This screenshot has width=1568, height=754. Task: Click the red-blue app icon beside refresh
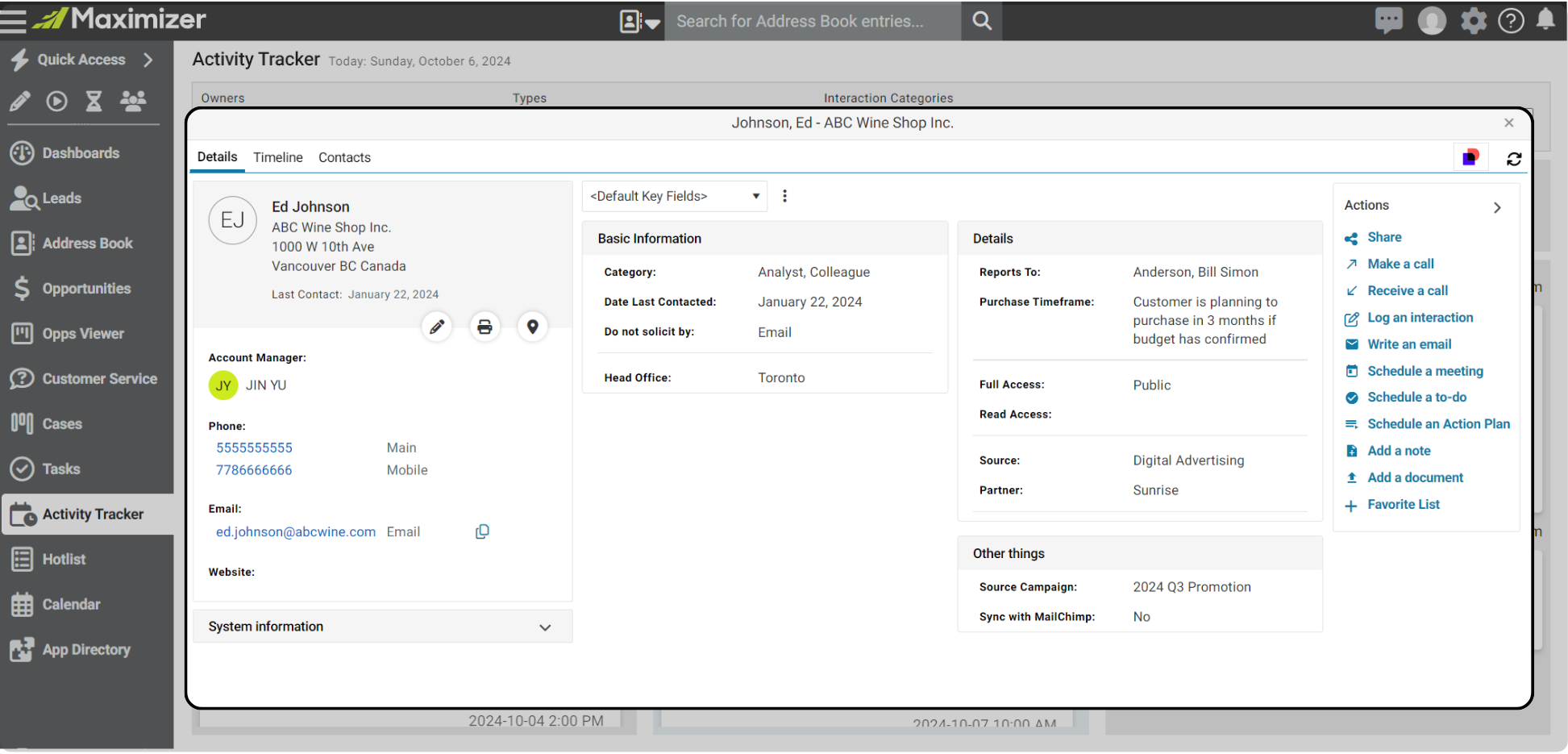point(1470,157)
